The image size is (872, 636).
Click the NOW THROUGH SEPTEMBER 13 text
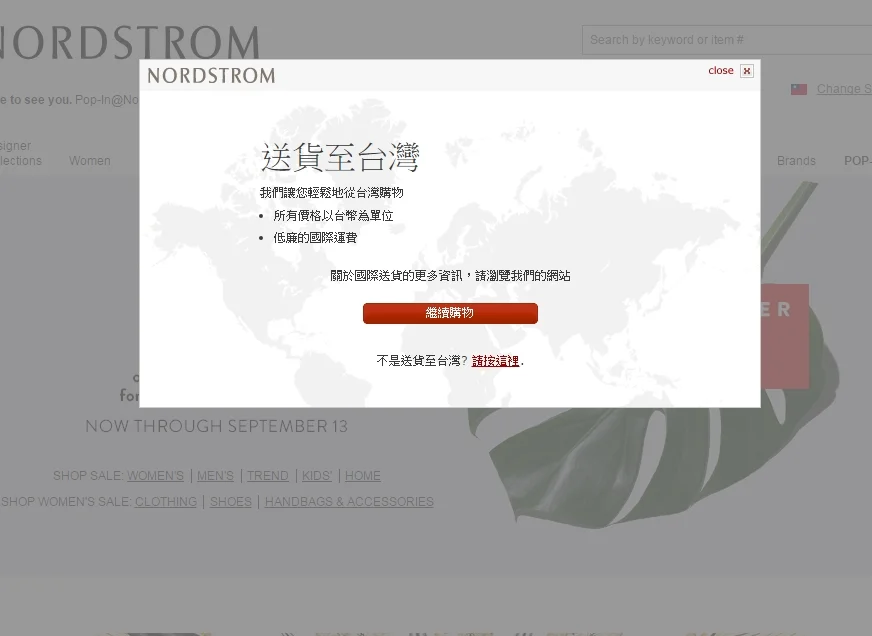(216, 426)
